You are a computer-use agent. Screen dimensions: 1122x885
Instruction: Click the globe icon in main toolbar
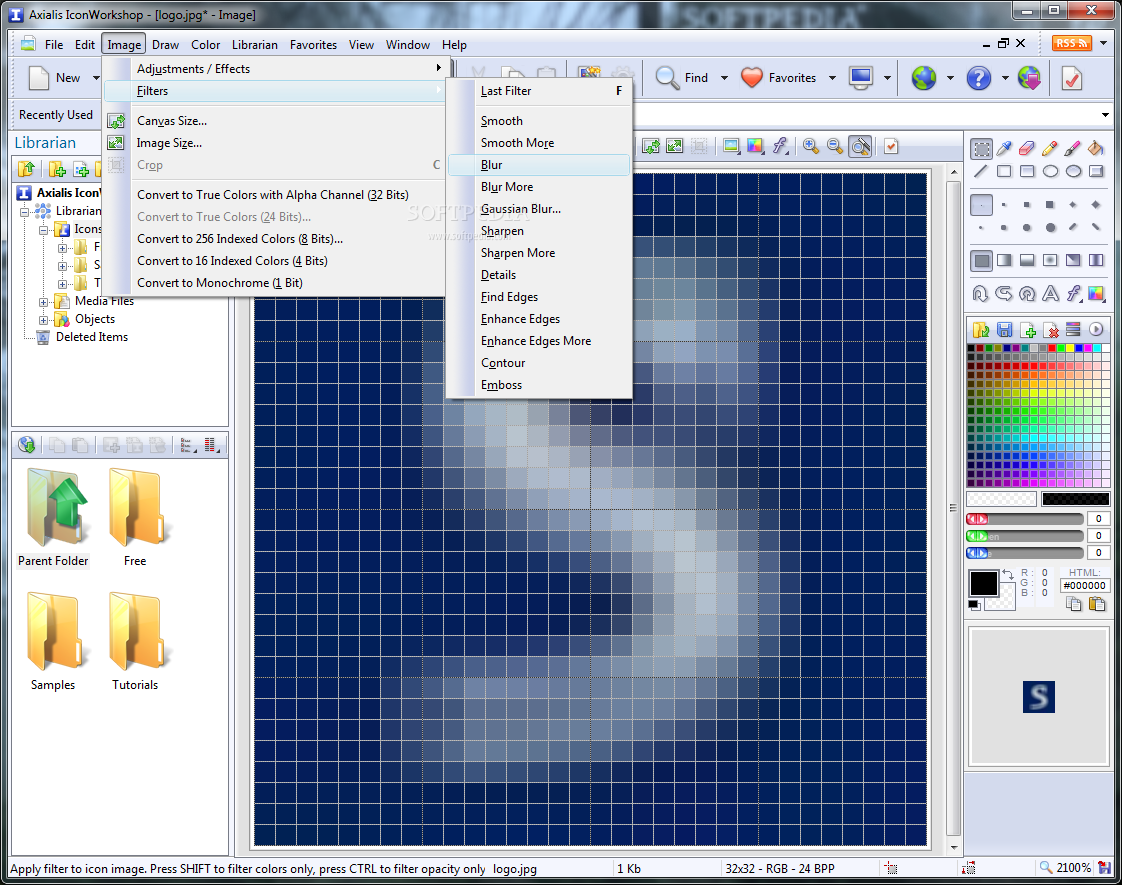click(923, 77)
